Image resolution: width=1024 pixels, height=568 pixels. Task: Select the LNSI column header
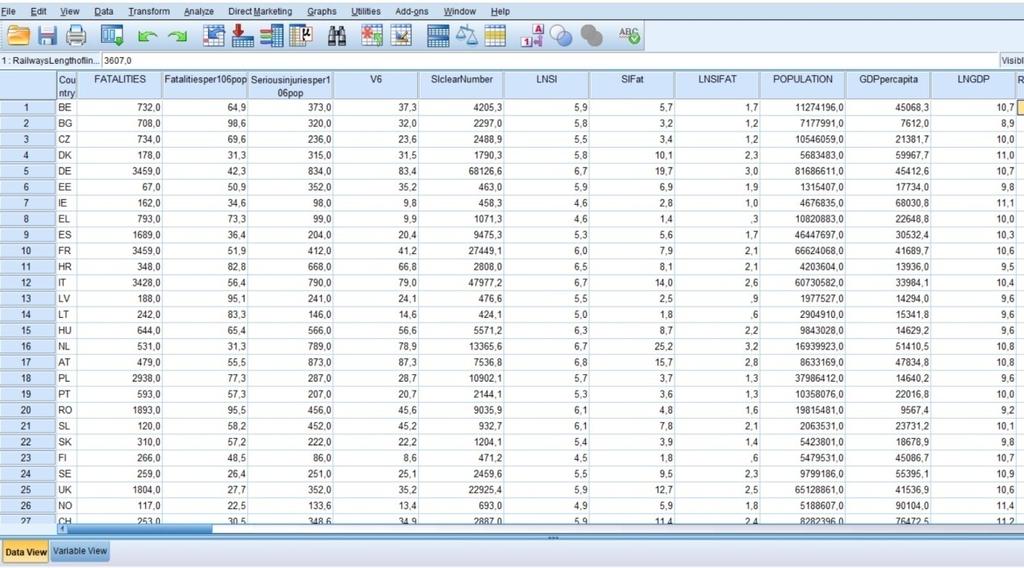[547, 86]
